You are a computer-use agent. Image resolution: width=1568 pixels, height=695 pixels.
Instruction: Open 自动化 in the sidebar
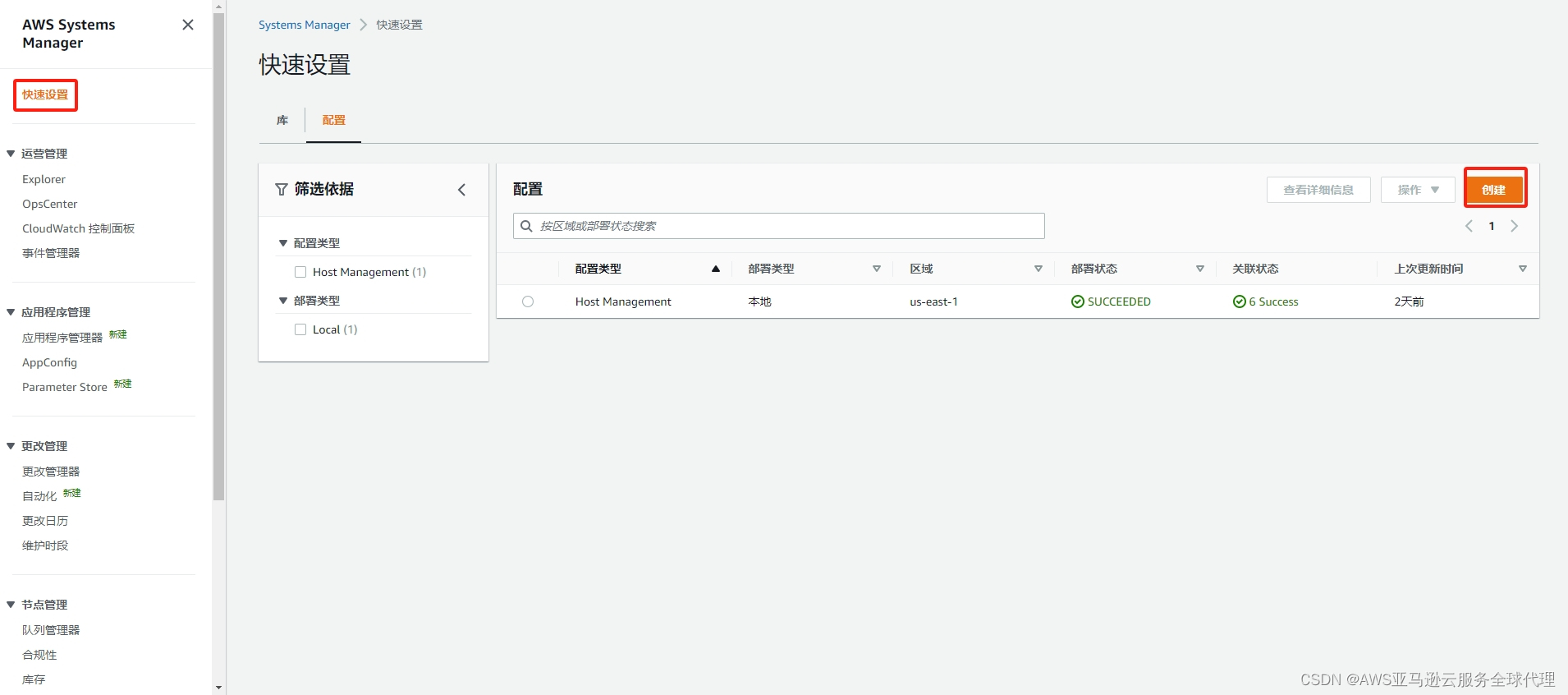pyautogui.click(x=39, y=496)
